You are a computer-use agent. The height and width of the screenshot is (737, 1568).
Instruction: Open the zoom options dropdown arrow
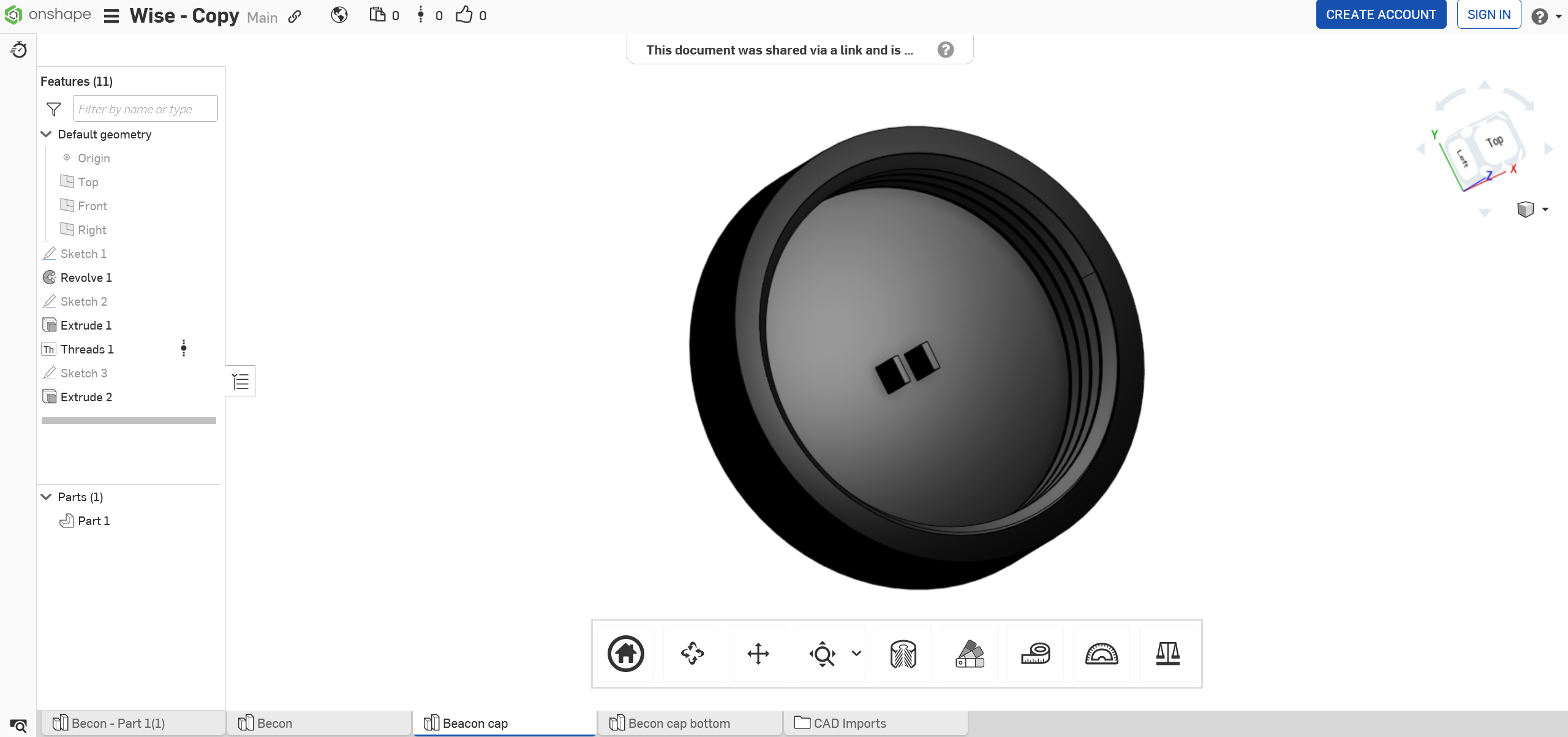pyautogui.click(x=856, y=654)
